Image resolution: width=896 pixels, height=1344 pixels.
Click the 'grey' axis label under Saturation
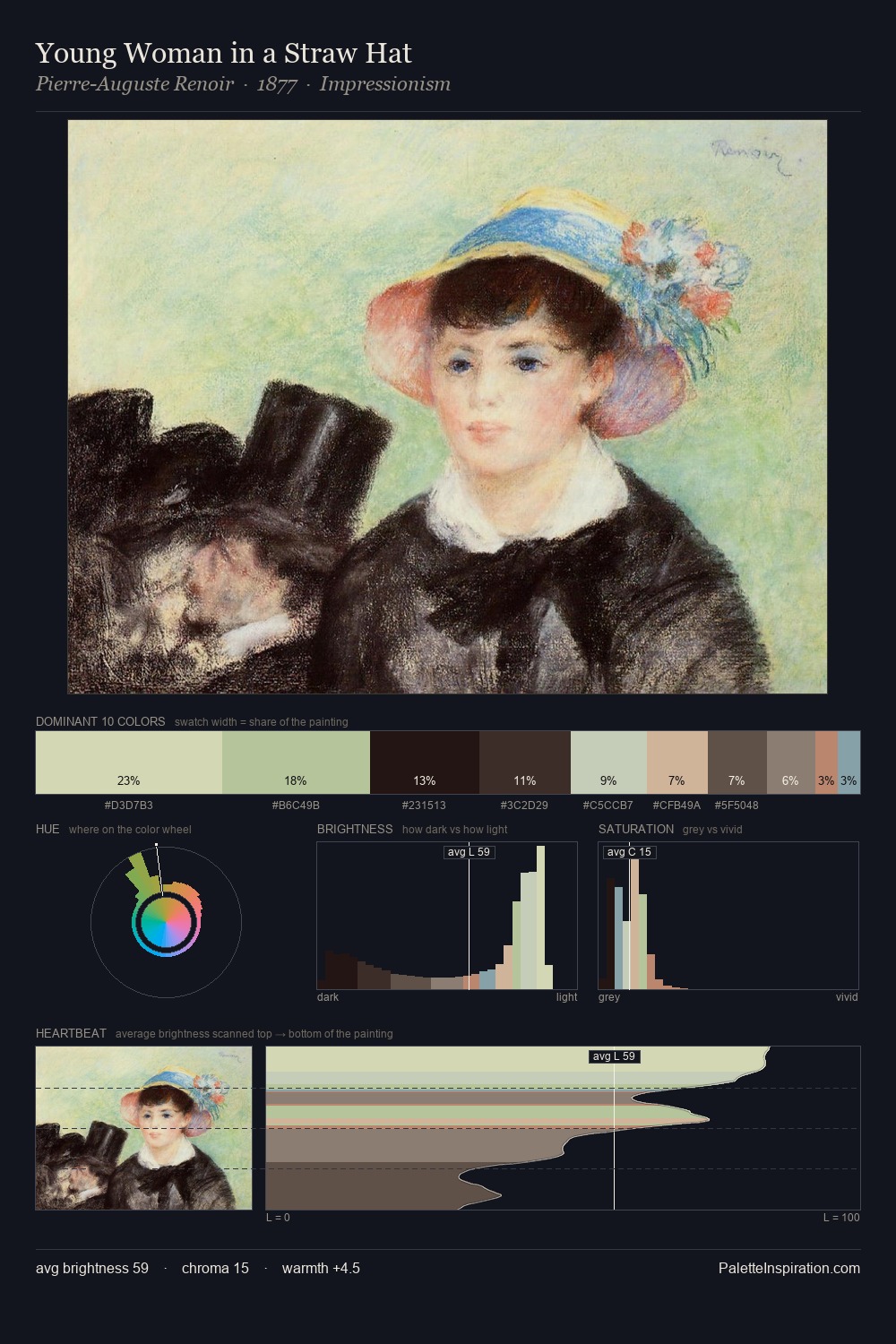[x=609, y=997]
